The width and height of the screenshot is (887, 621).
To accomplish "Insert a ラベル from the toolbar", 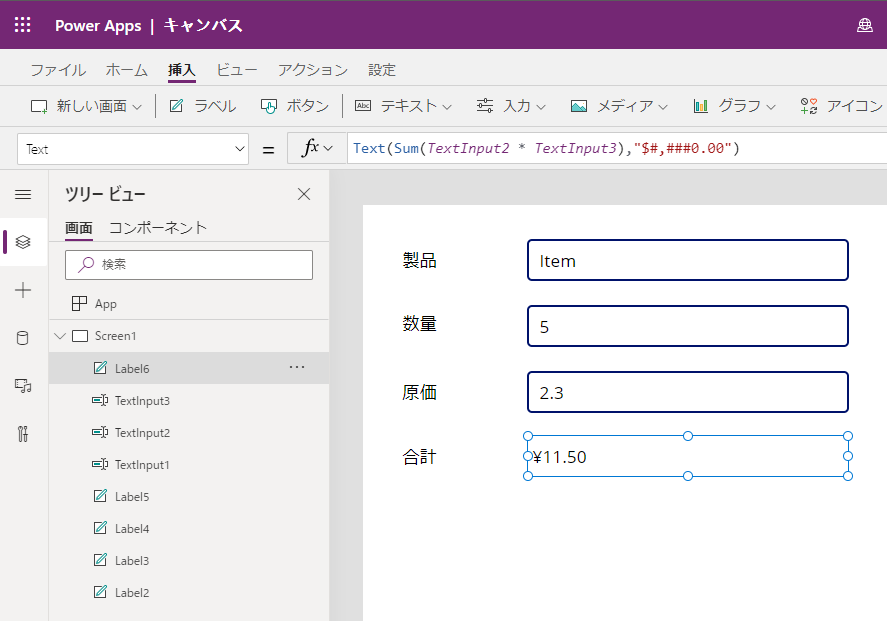I will point(203,106).
